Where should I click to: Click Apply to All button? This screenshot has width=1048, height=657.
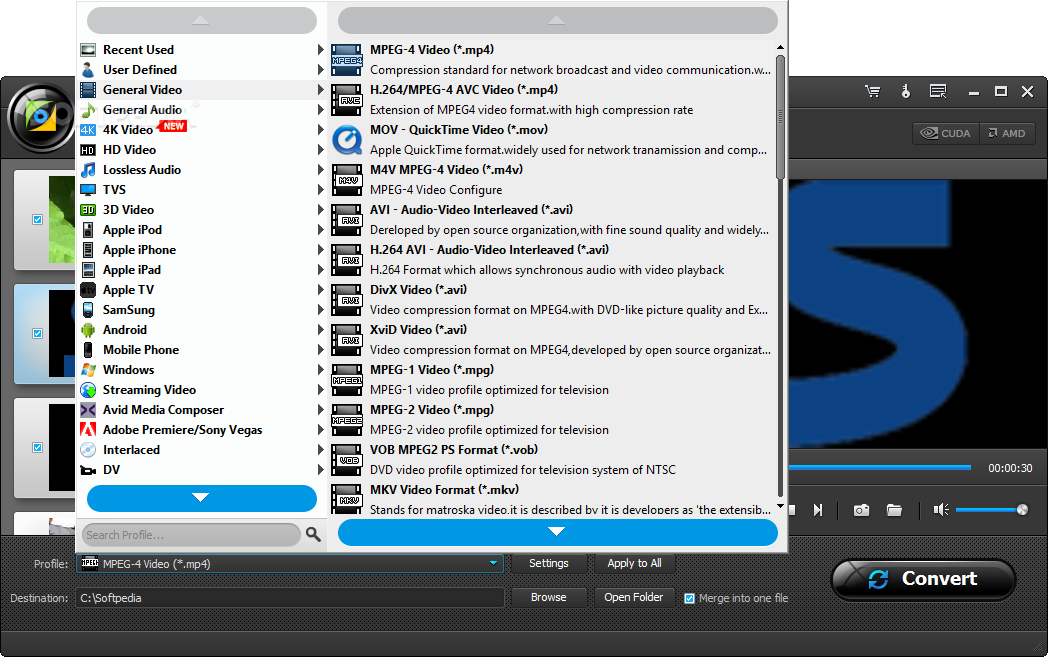pos(634,563)
